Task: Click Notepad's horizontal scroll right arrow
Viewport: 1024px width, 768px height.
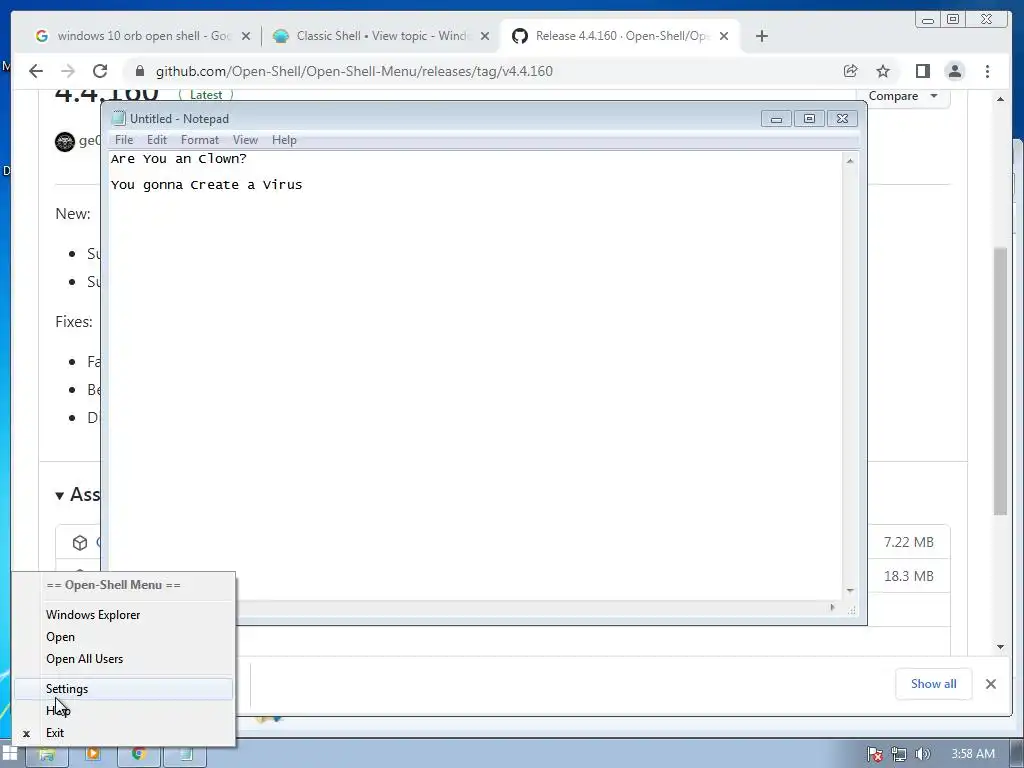Action: pyautogui.click(x=832, y=607)
